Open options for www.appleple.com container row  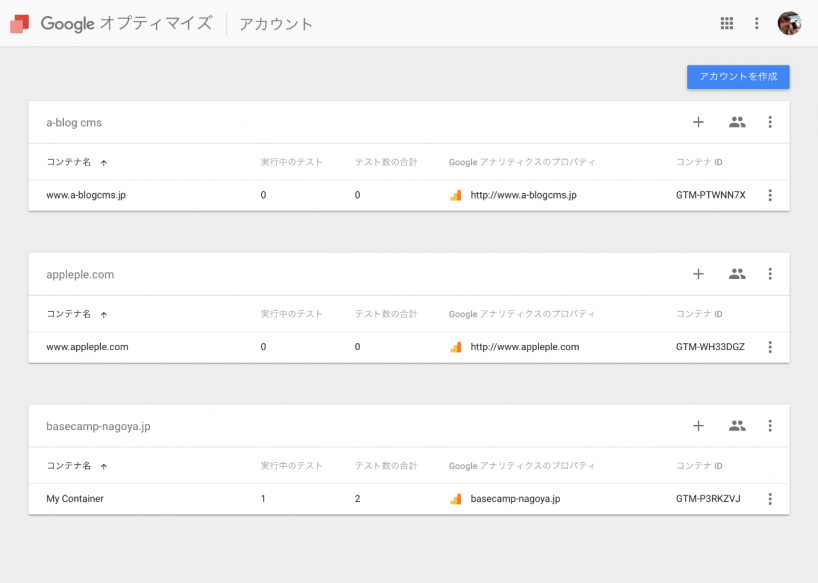(x=770, y=347)
